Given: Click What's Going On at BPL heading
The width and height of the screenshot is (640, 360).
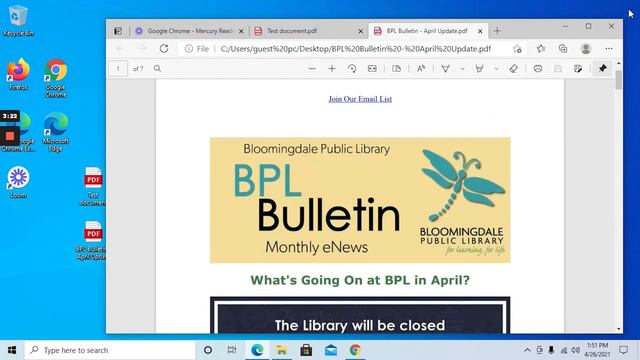Looking at the screenshot, I should coord(360,280).
